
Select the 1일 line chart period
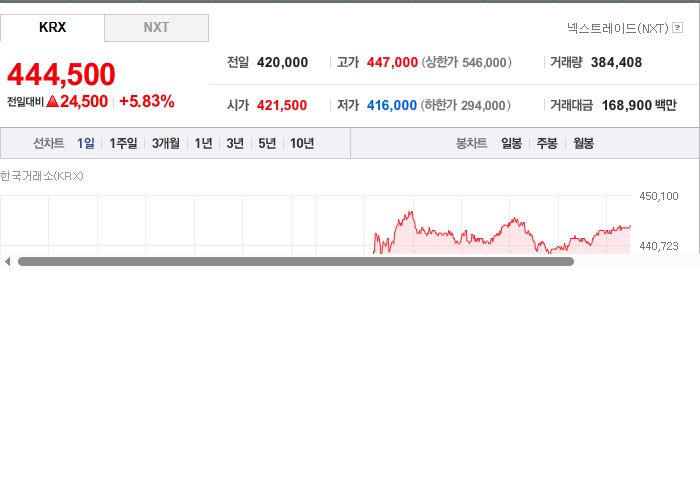coord(86,143)
